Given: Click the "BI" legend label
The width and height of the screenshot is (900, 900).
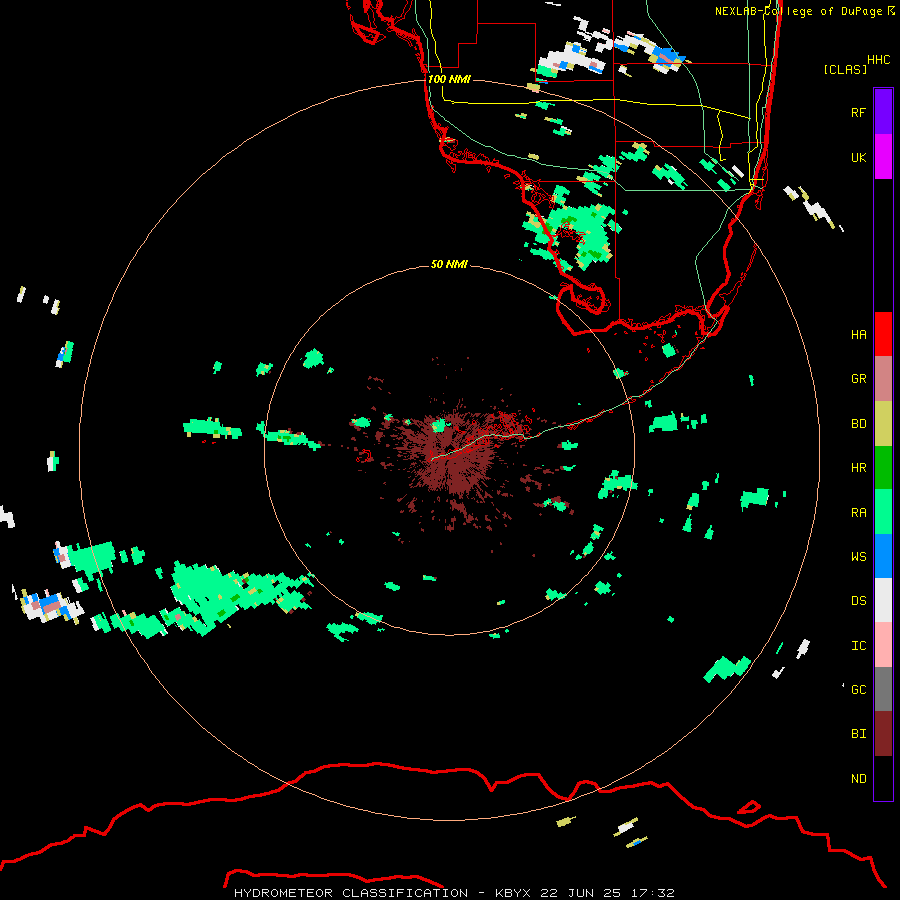Looking at the screenshot, I should [x=858, y=734].
